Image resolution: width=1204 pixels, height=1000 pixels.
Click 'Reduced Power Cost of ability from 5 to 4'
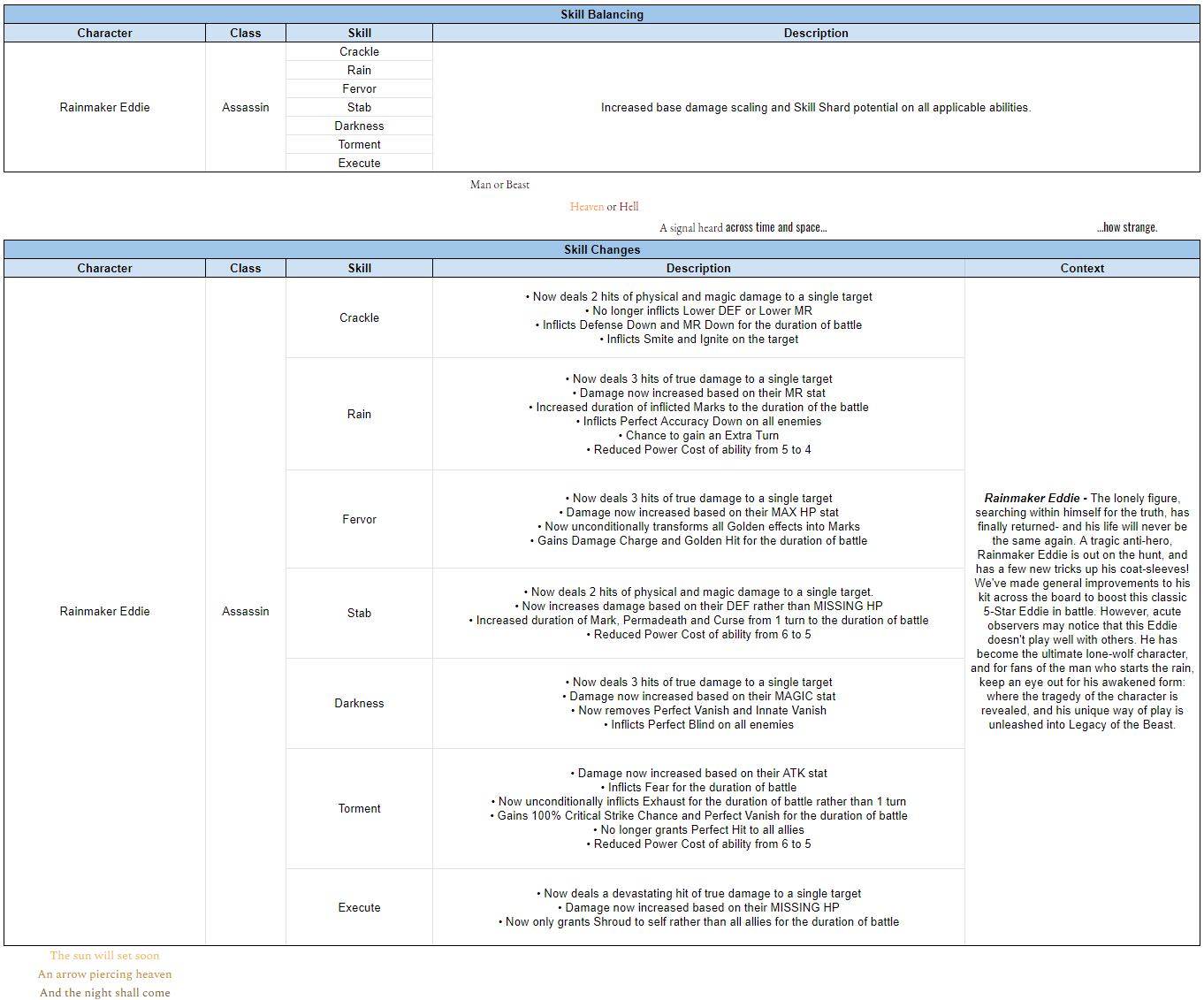click(698, 449)
